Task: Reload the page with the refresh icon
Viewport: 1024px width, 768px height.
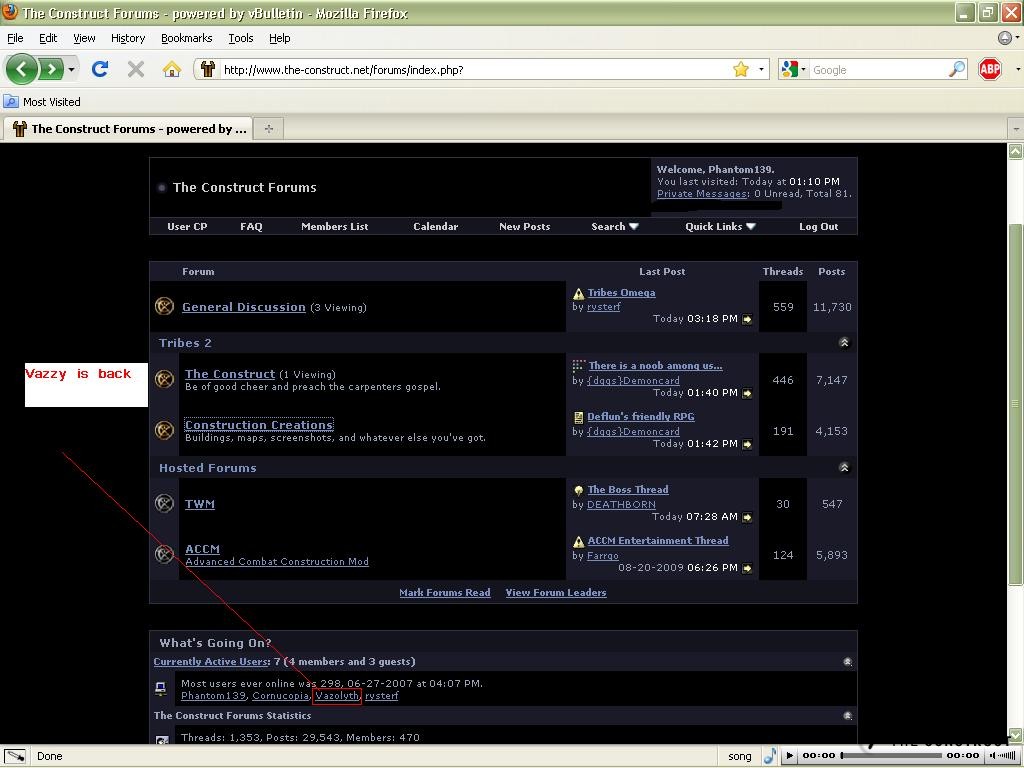Action: coord(99,69)
